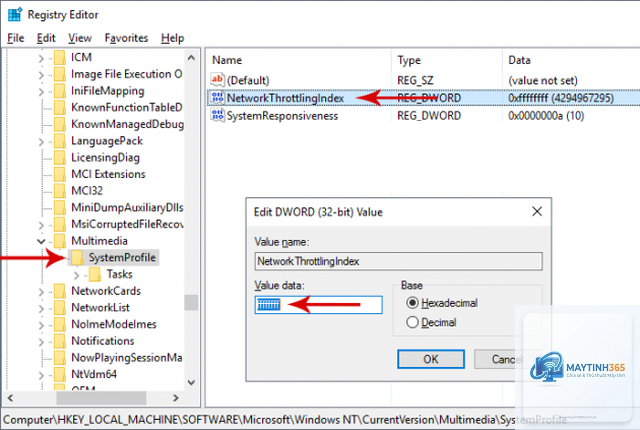This screenshot has height=430, width=640.
Task: Expand the NetworkList key
Action: 41,309
